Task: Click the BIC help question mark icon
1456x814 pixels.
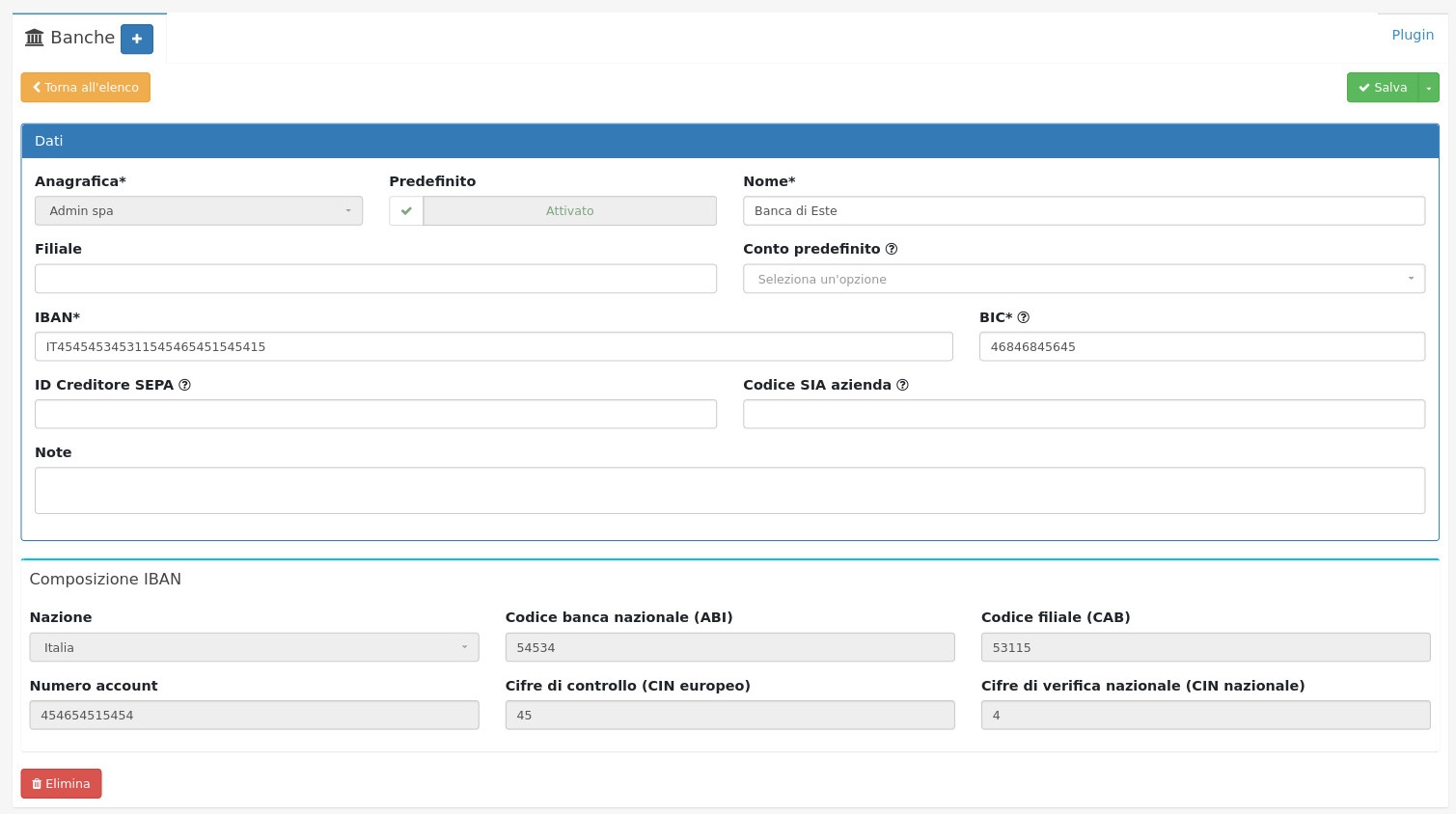Action: pyautogui.click(x=1024, y=317)
